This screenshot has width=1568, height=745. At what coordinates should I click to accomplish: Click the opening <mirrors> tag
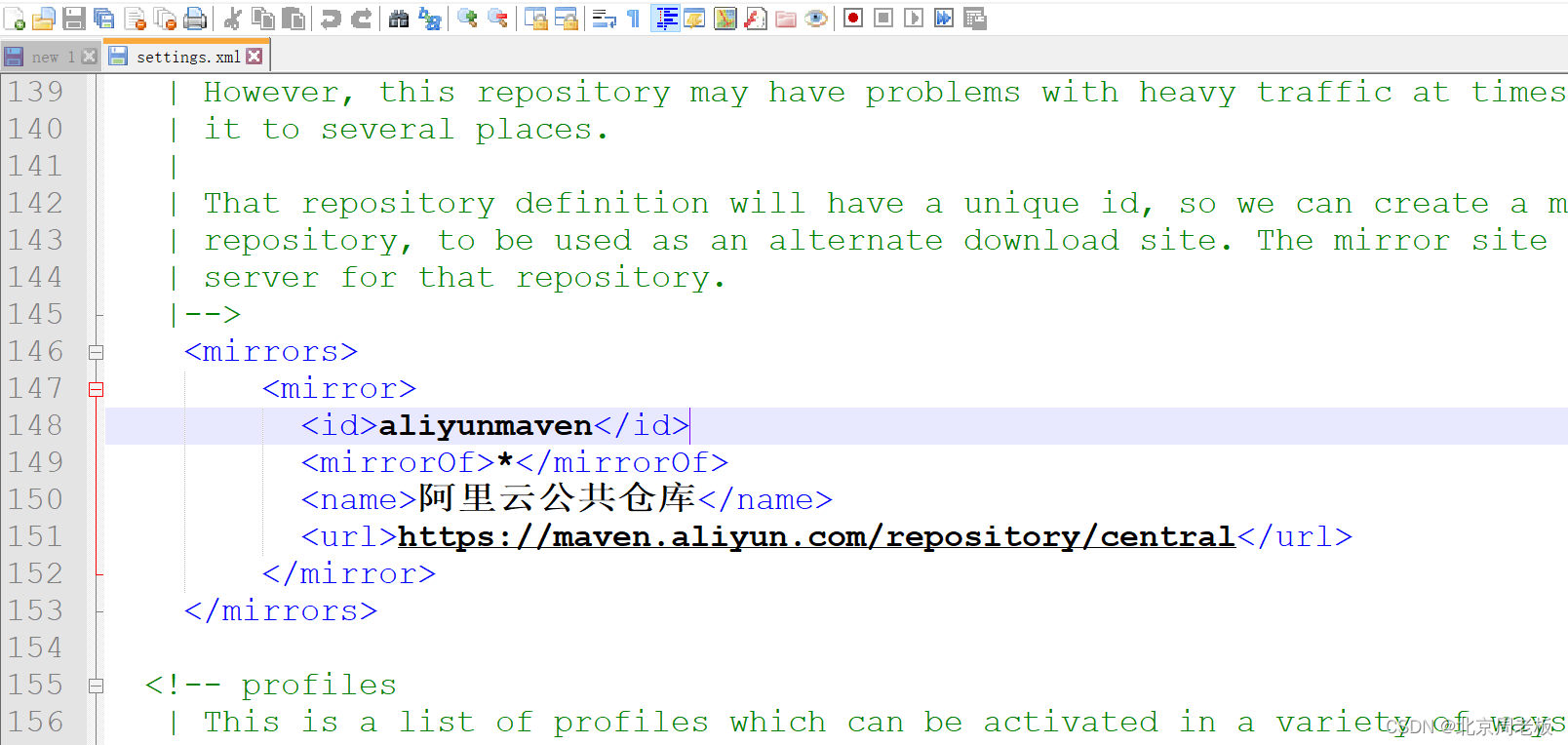coord(271,352)
